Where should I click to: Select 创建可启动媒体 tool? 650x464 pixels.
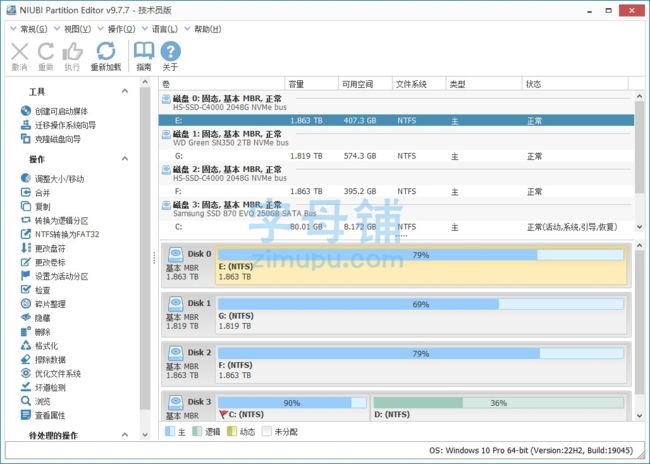point(54,111)
